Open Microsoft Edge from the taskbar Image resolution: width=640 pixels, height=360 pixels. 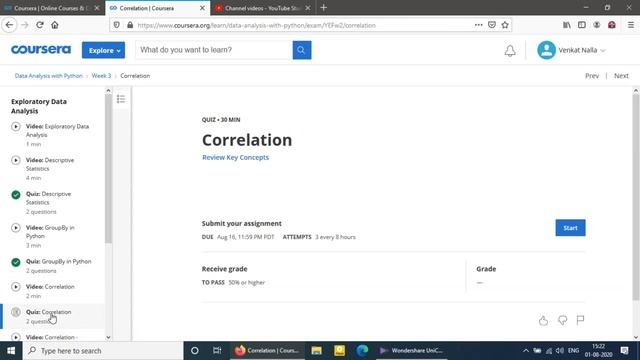coord(362,351)
